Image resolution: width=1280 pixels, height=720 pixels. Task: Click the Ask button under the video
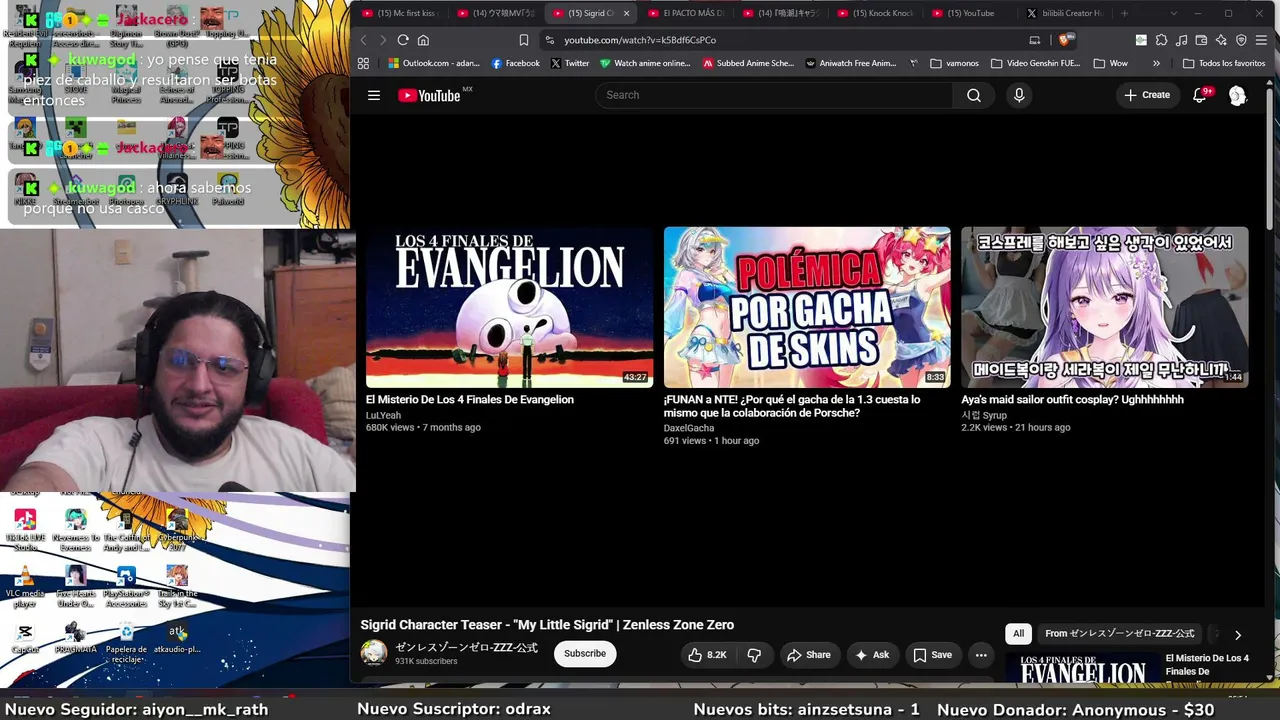(872, 655)
